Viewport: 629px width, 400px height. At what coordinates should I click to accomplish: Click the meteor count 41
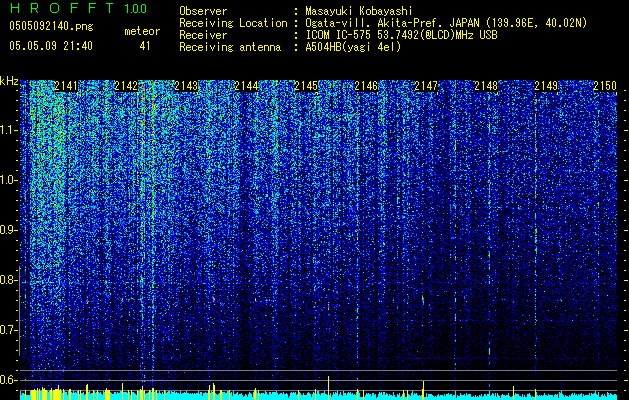[145, 46]
